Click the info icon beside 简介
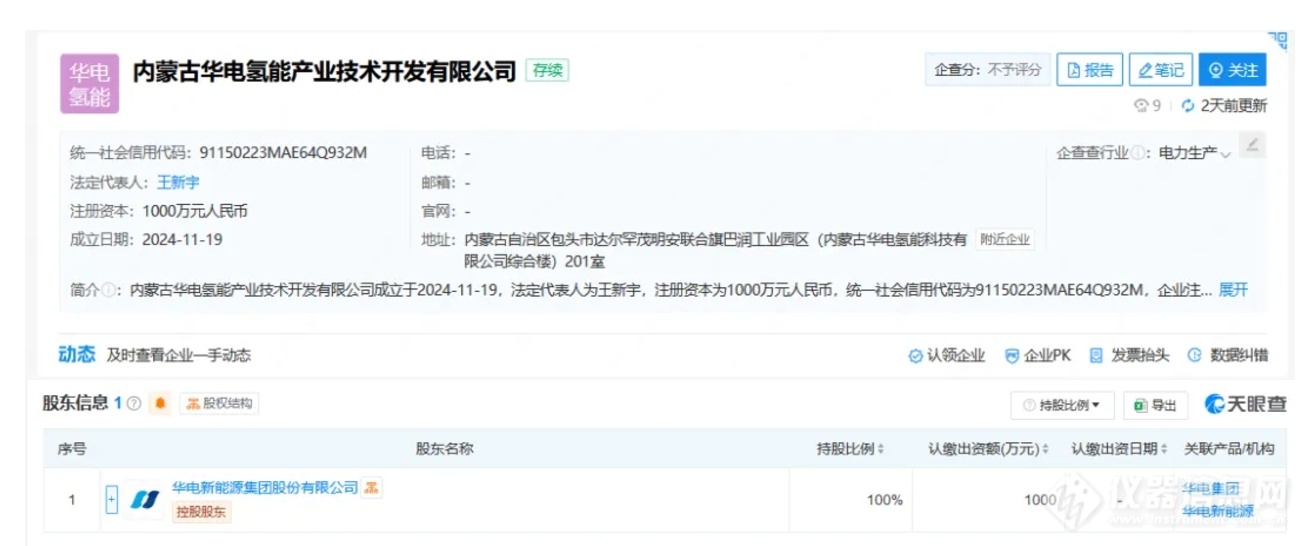 107,291
